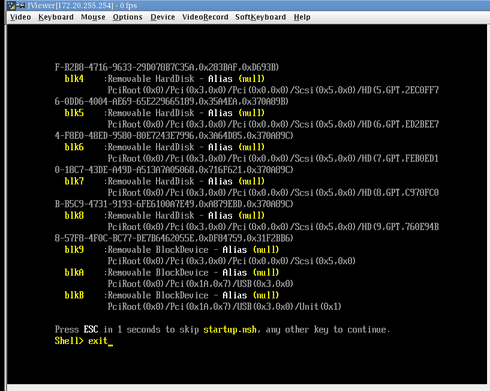Click the blkB device label

[x=74, y=295]
